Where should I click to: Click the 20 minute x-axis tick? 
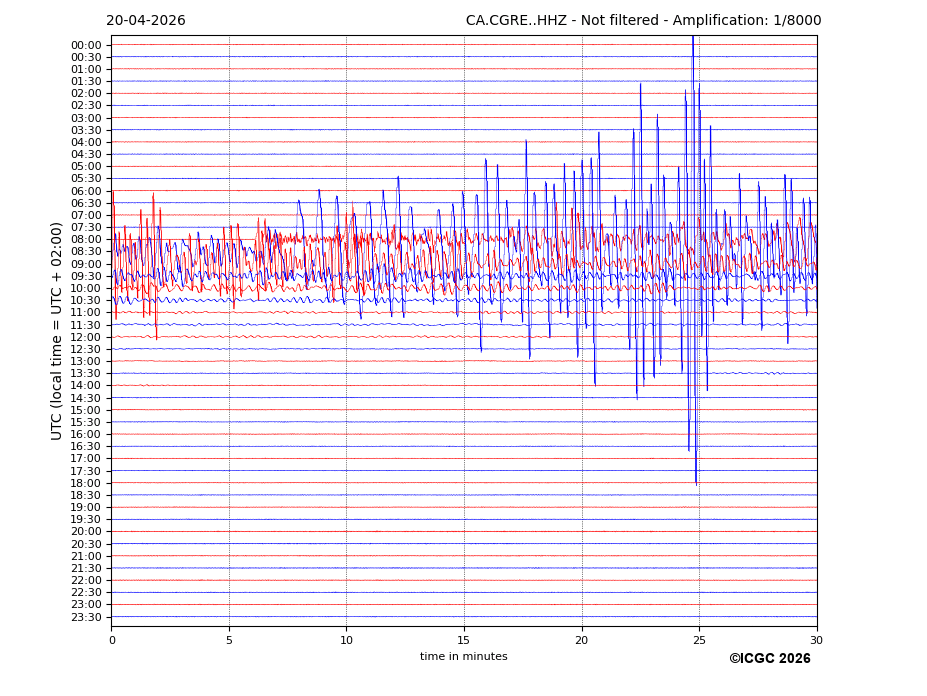coord(582,640)
